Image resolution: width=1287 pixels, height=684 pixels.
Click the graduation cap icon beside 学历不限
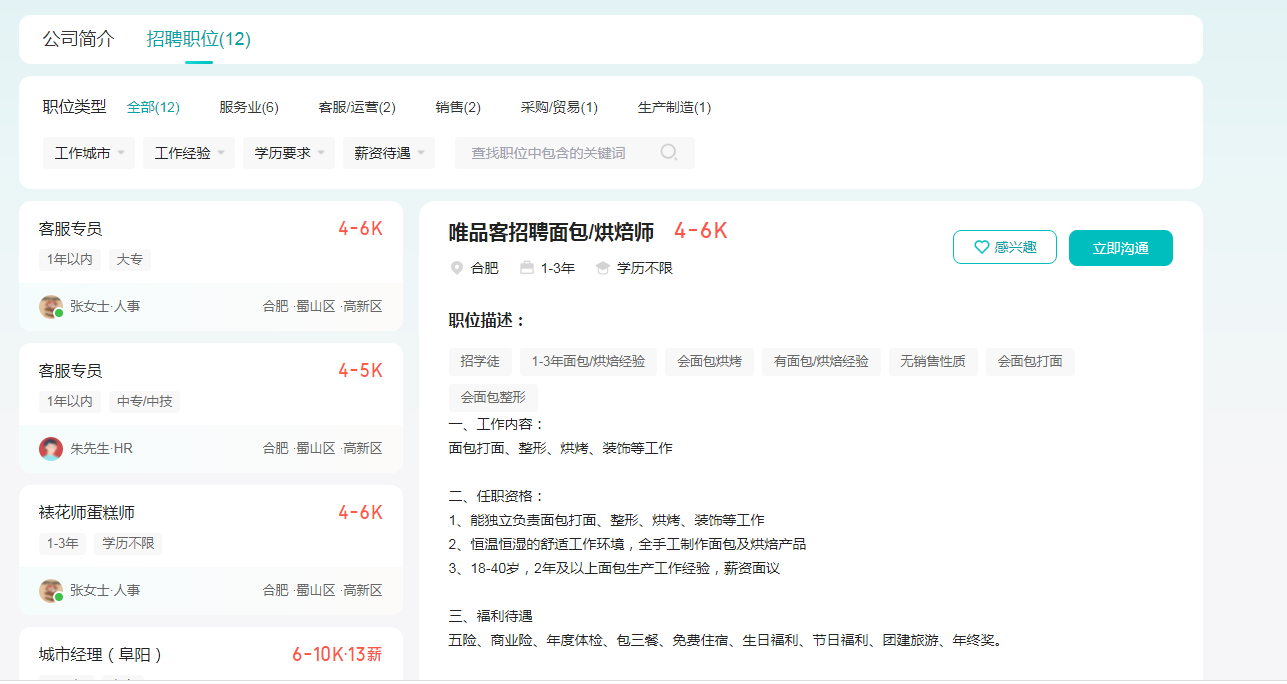point(602,268)
